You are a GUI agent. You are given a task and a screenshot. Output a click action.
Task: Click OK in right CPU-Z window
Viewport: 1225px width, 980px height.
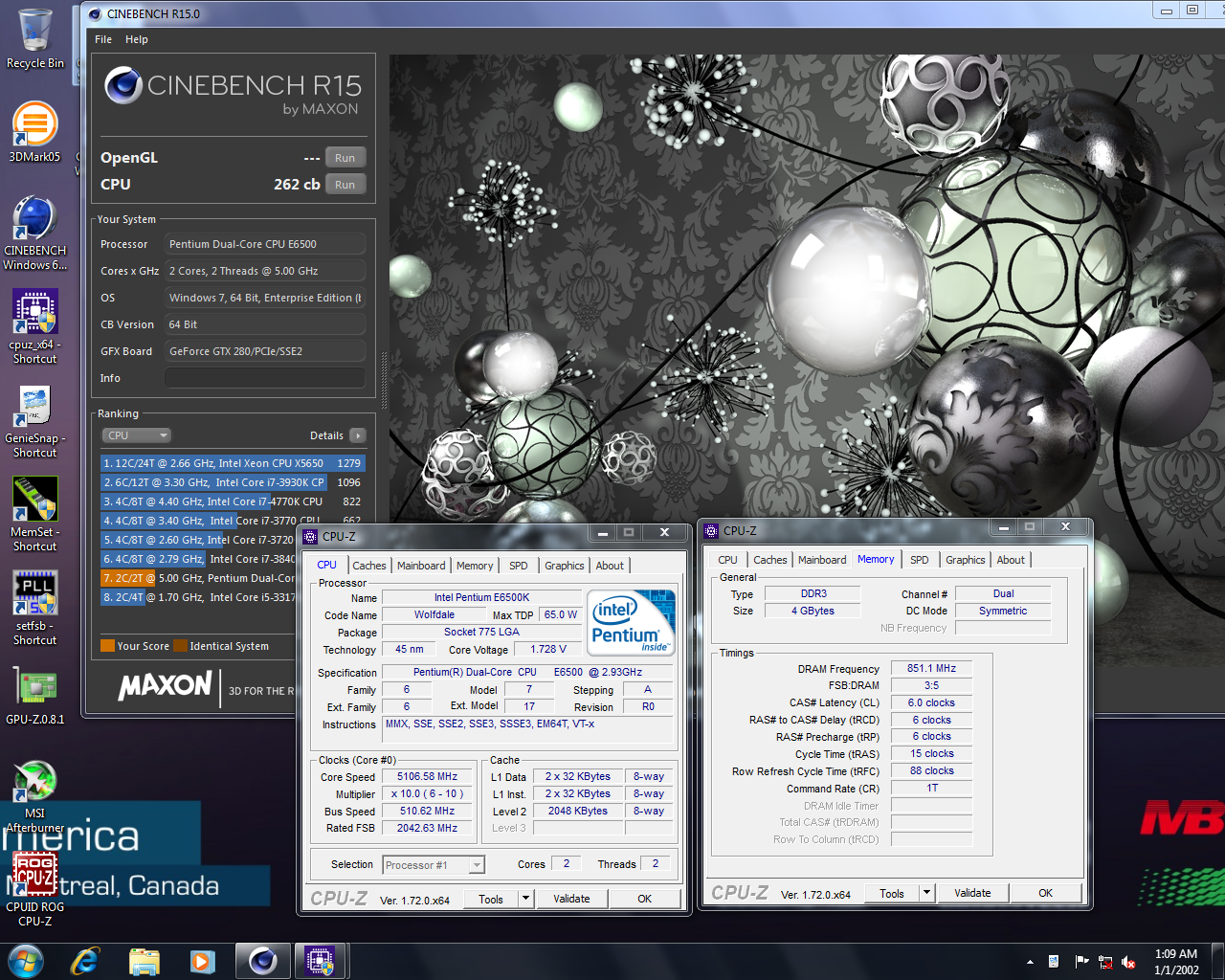pos(1046,893)
